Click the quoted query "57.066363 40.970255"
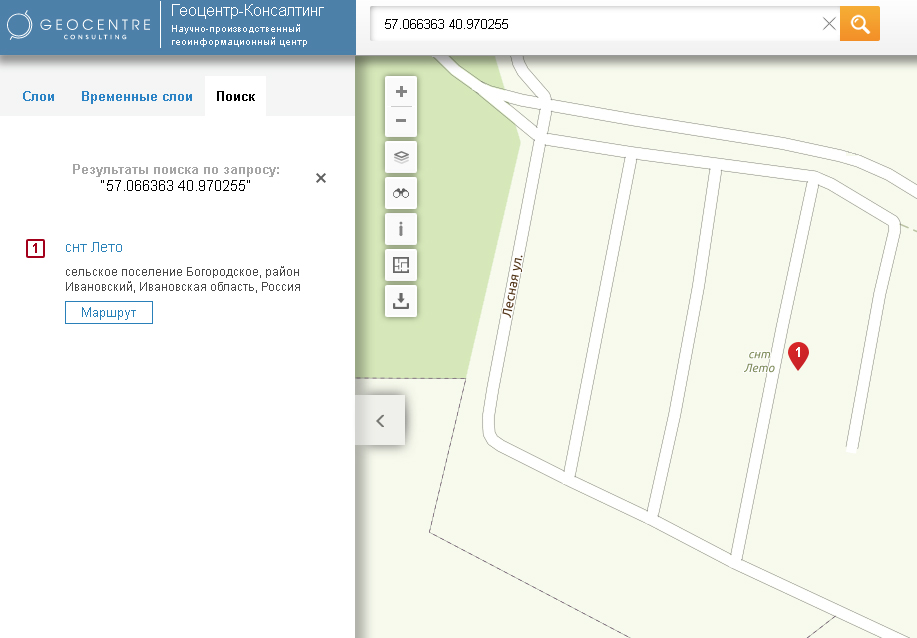917x638 pixels. pyautogui.click(x=175, y=186)
